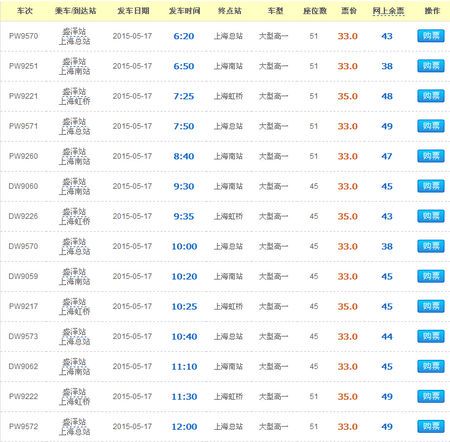Screen dimensions: 450x442
Task: Click 购票 for the 10:25 departure PW9217
Action: (x=431, y=306)
